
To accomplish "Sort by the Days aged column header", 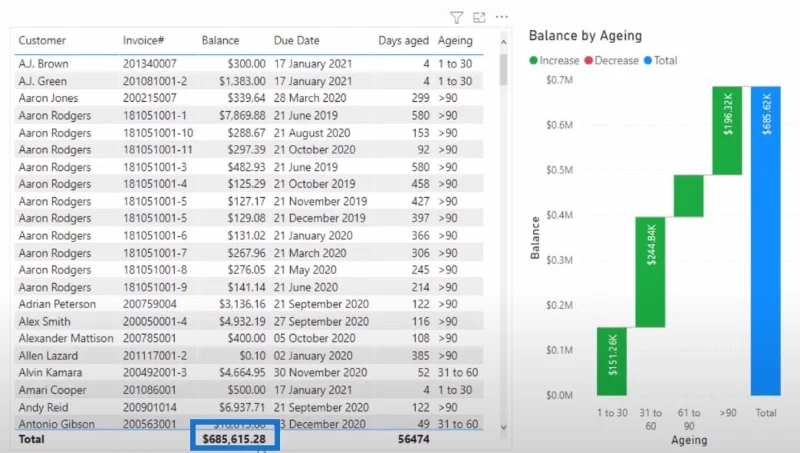I will (403, 40).
